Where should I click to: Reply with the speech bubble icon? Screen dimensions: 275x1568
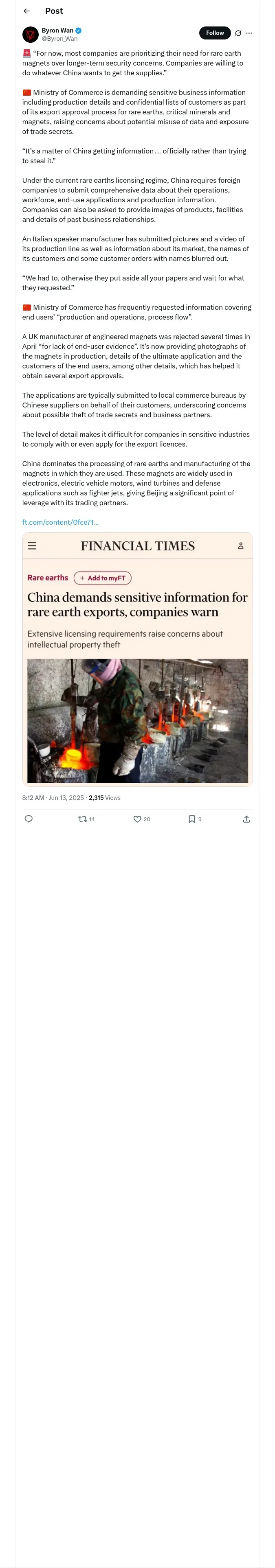29,819
